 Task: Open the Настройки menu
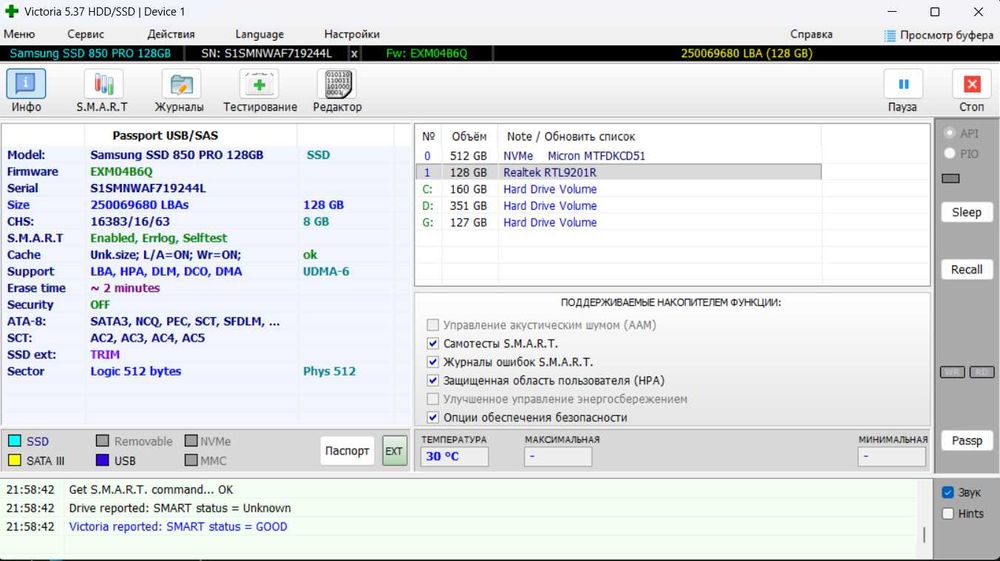coord(351,34)
